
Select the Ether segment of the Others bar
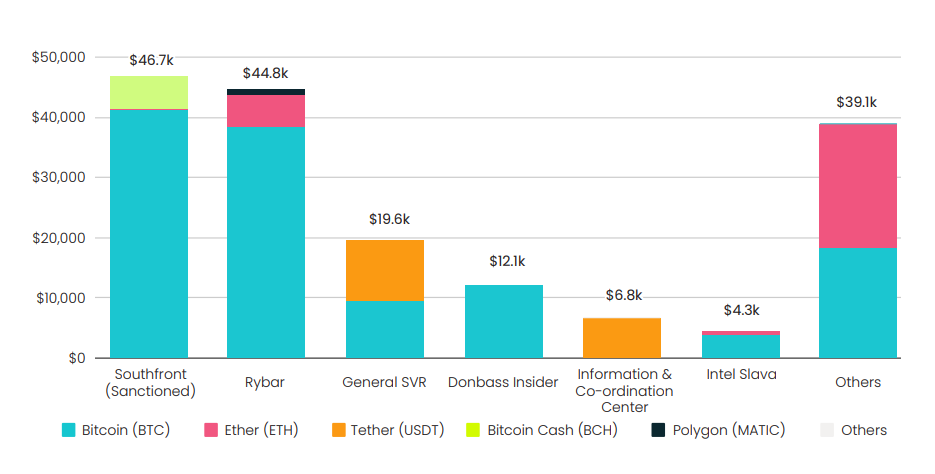click(x=858, y=185)
